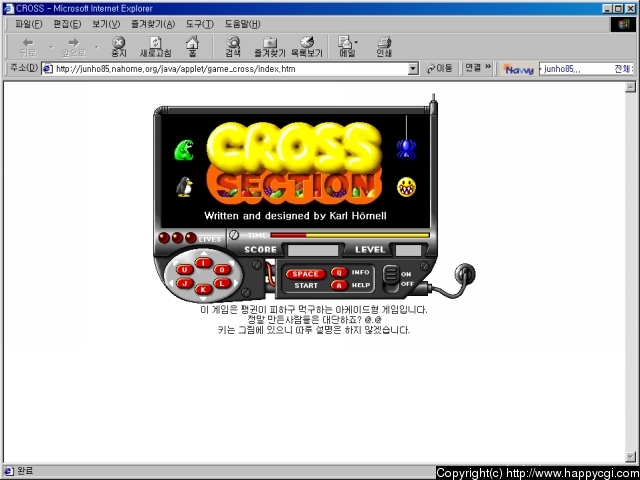Image resolution: width=640 pixels, height=480 pixels.
Task: Open the 보기(V) menu
Action: pyautogui.click(x=106, y=24)
